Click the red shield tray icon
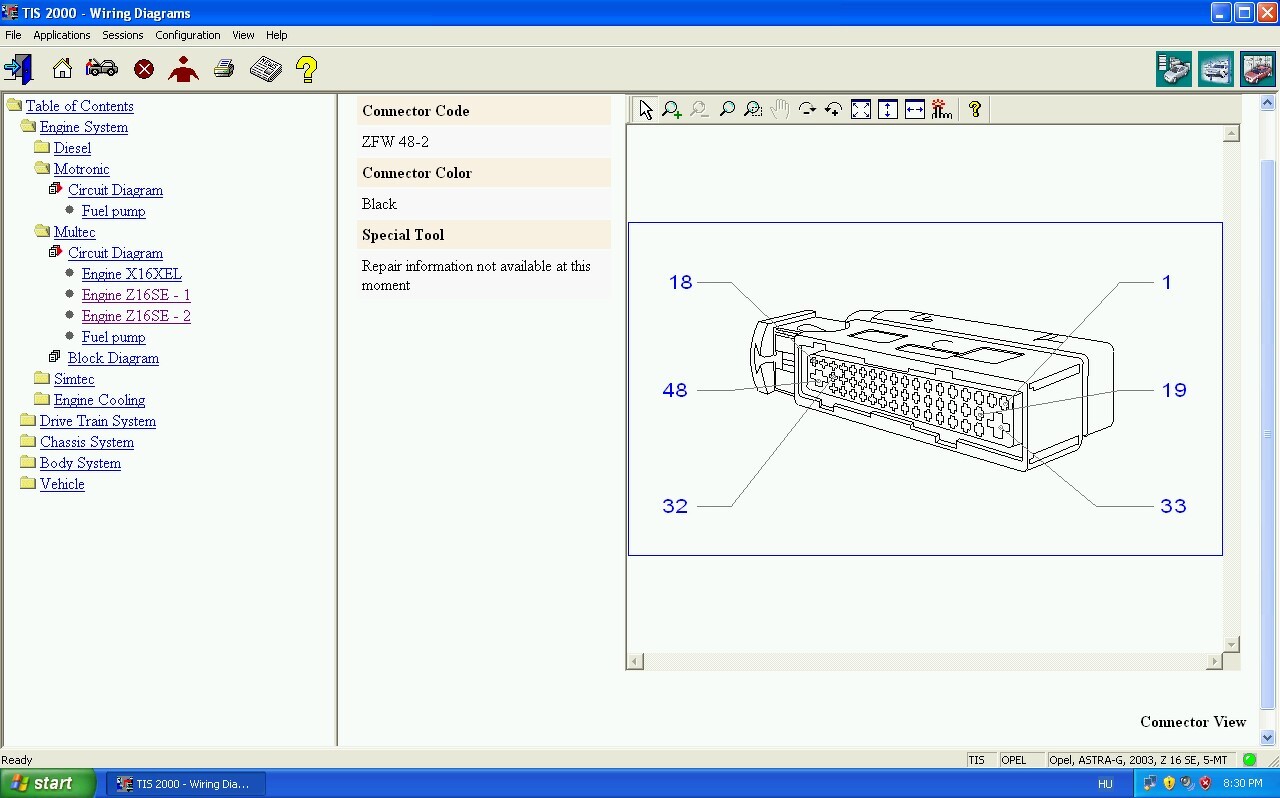The width and height of the screenshot is (1280, 798). pyautogui.click(x=1206, y=784)
